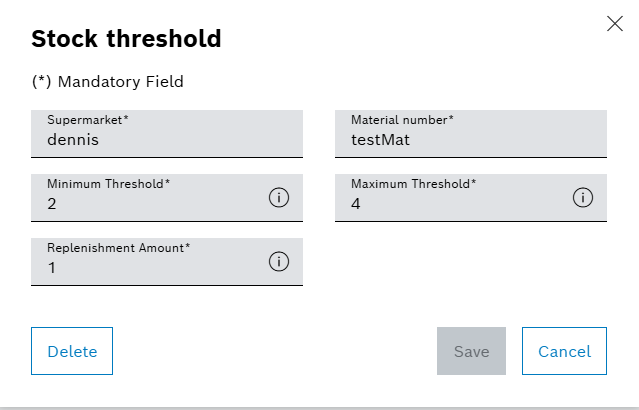Click the "Material number*" field label
639x410 pixels.
coord(402,120)
